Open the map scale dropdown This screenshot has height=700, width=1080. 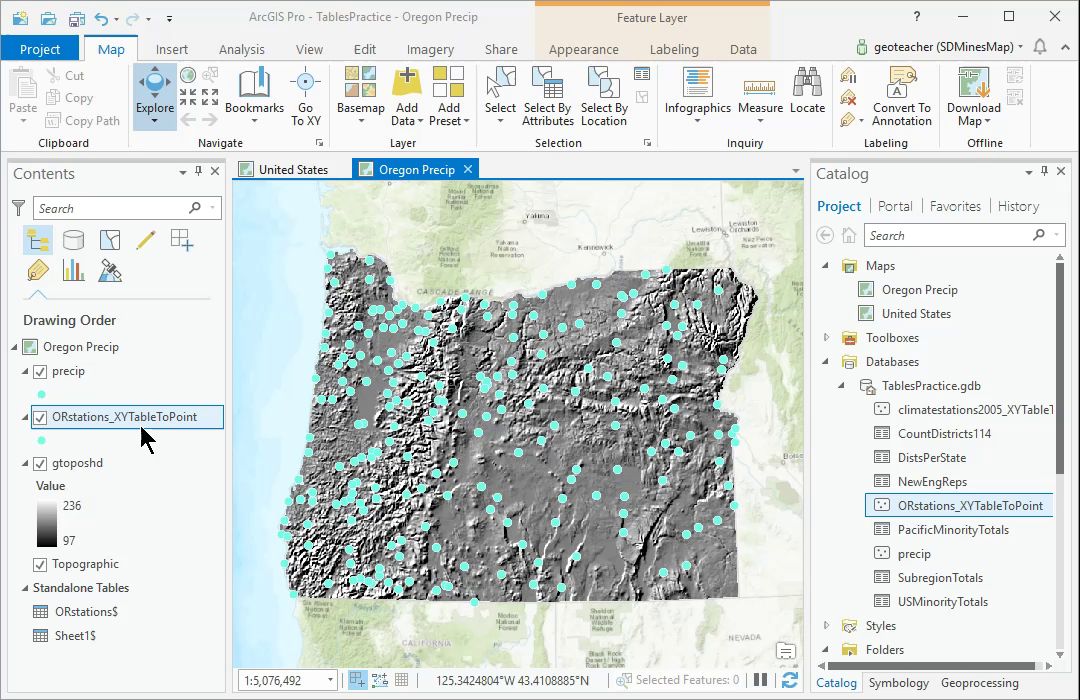click(330, 681)
